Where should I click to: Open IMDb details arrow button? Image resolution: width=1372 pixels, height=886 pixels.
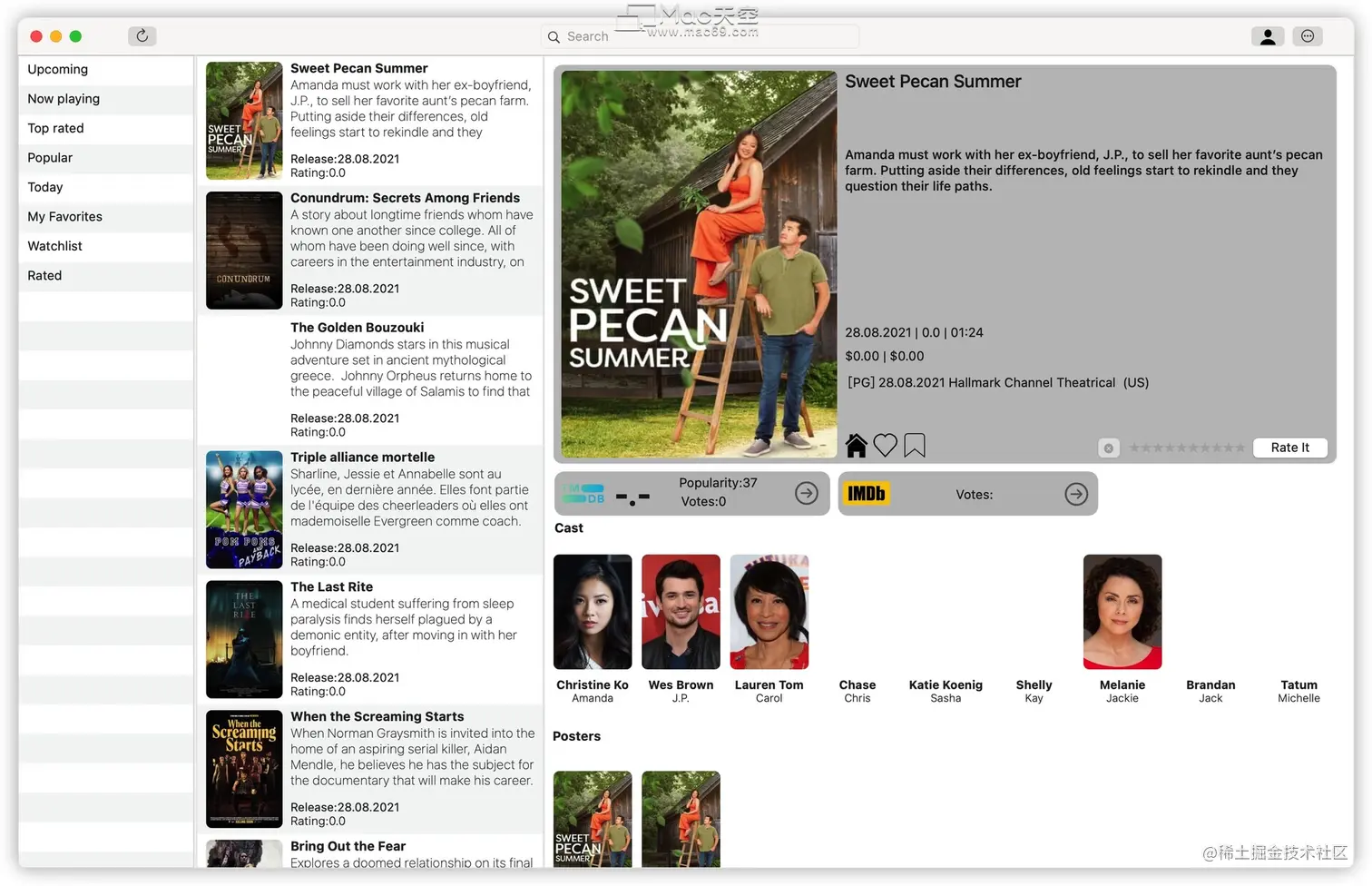point(1076,494)
